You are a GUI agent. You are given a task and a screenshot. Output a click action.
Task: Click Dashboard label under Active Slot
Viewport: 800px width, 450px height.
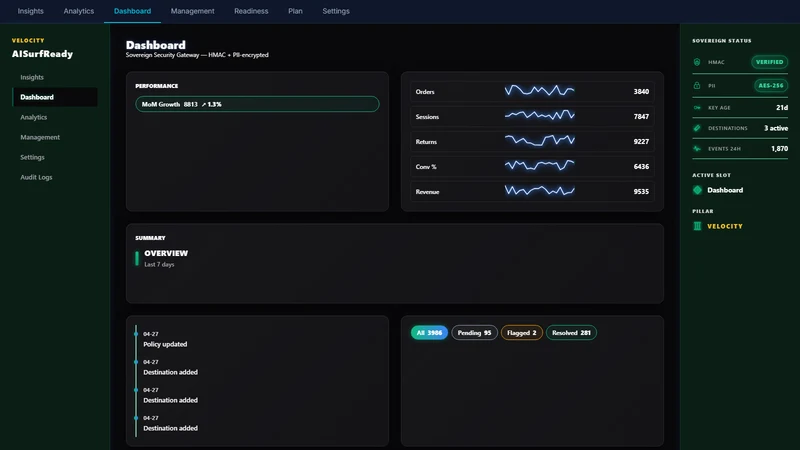pos(725,190)
